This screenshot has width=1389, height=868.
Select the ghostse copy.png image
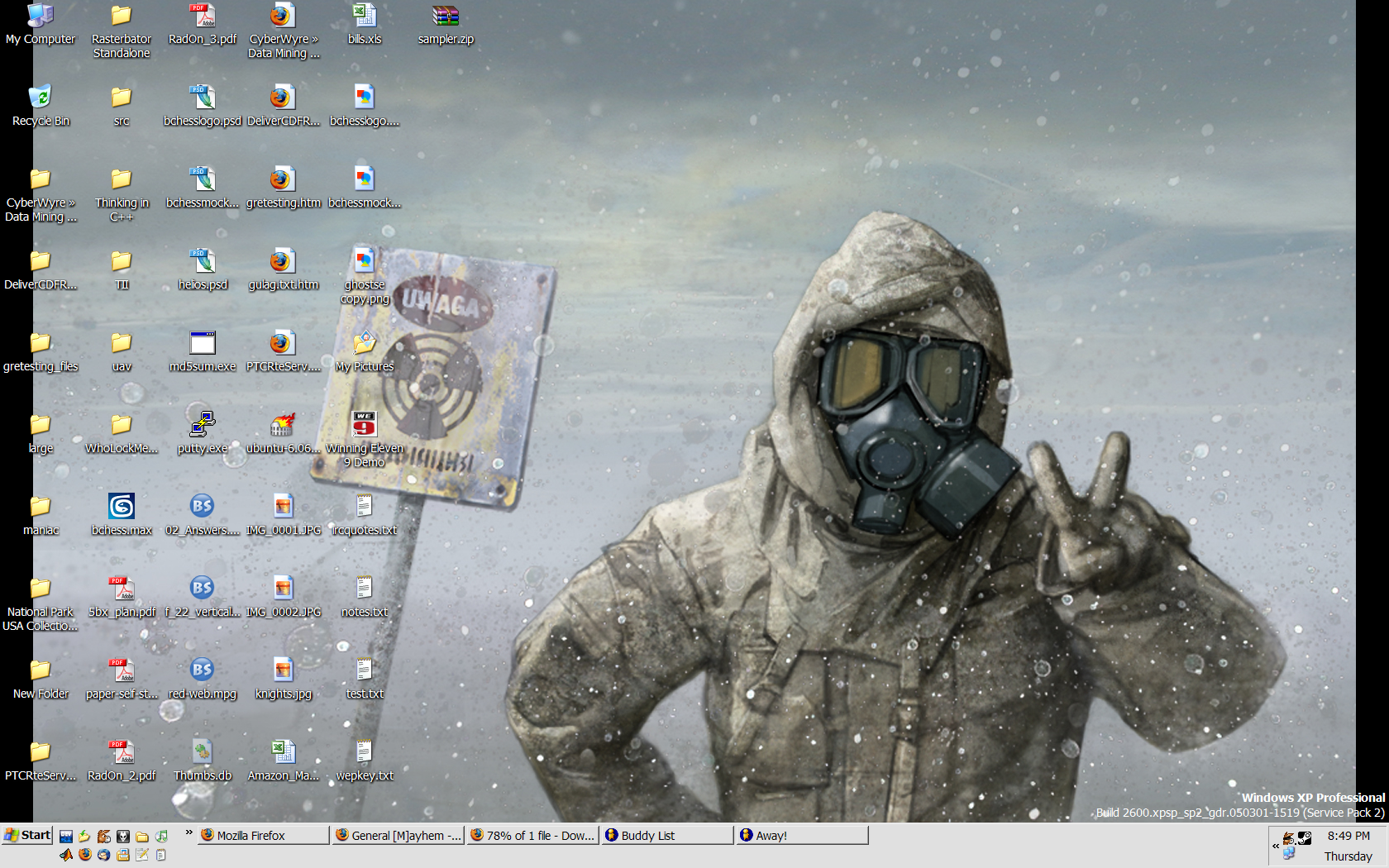365,276
